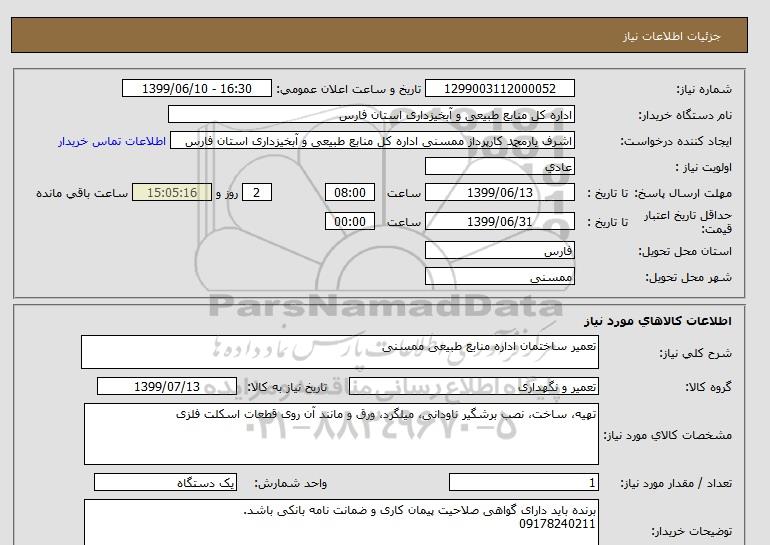The image size is (770, 545).
Task: Click the label شماره نیاز
Action: pos(704,89)
